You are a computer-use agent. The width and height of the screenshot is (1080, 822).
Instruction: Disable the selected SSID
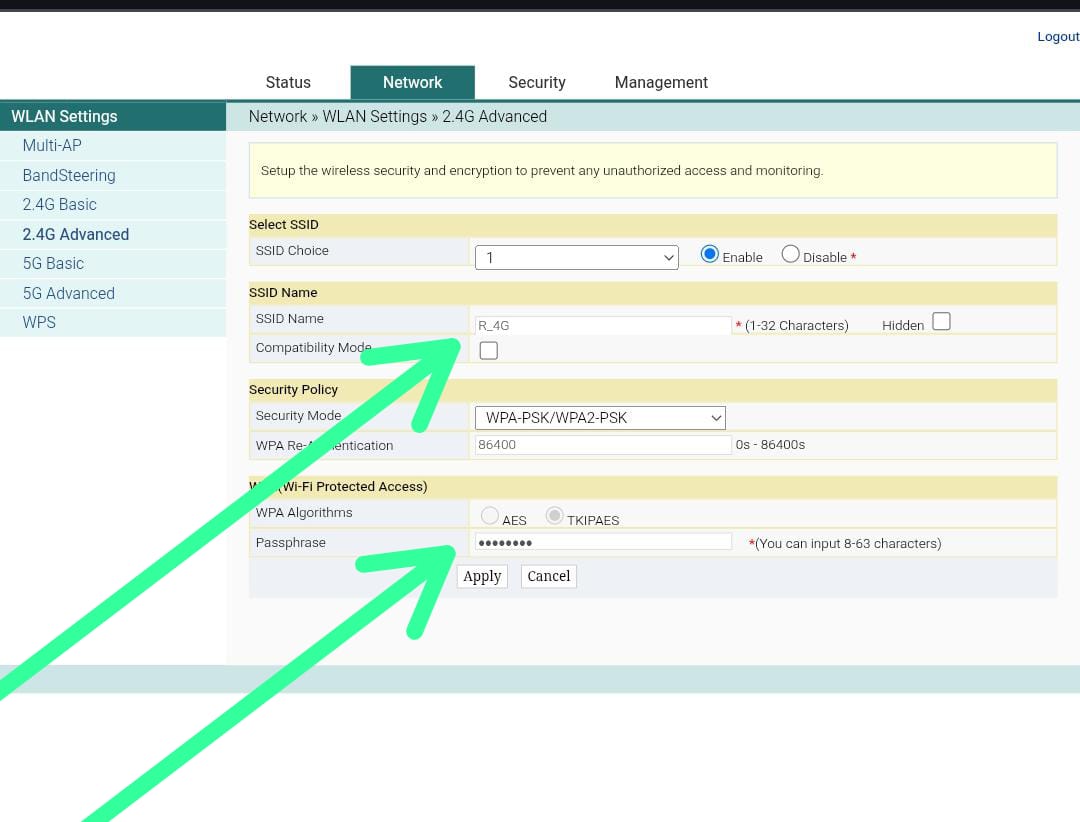point(790,256)
